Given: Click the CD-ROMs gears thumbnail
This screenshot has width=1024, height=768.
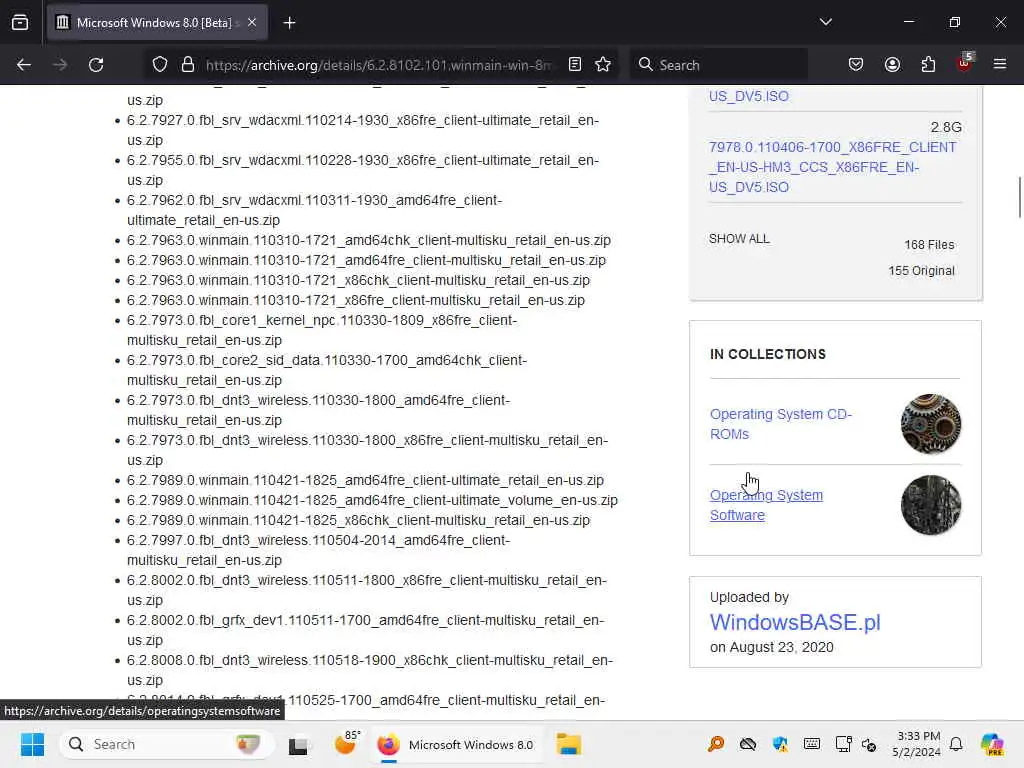Looking at the screenshot, I should [931, 424].
